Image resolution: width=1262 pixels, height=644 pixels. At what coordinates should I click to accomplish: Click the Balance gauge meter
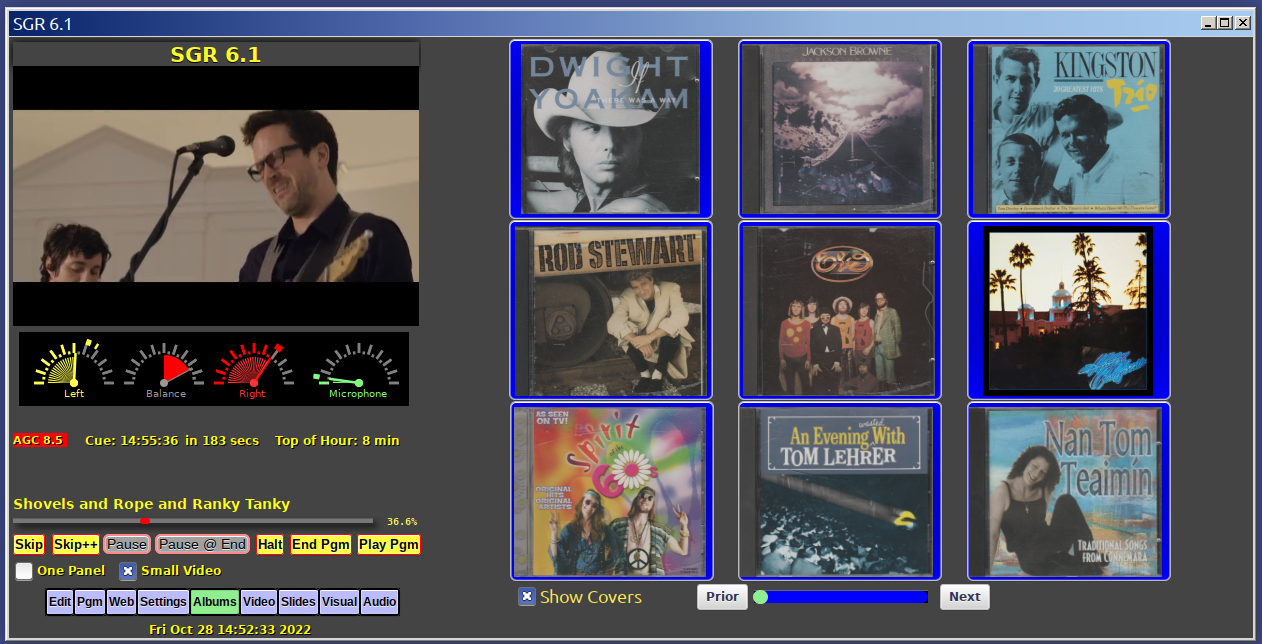click(x=165, y=368)
